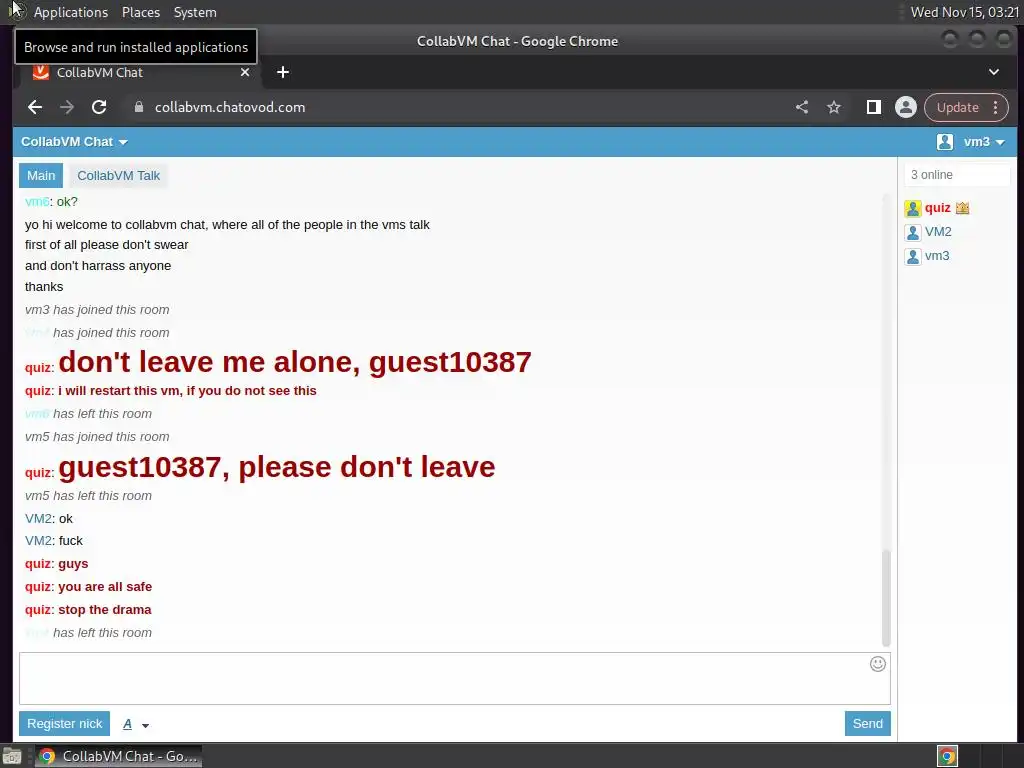Image resolution: width=1024 pixels, height=768 pixels.
Task: Click the Update Chrome button
Action: [957, 107]
